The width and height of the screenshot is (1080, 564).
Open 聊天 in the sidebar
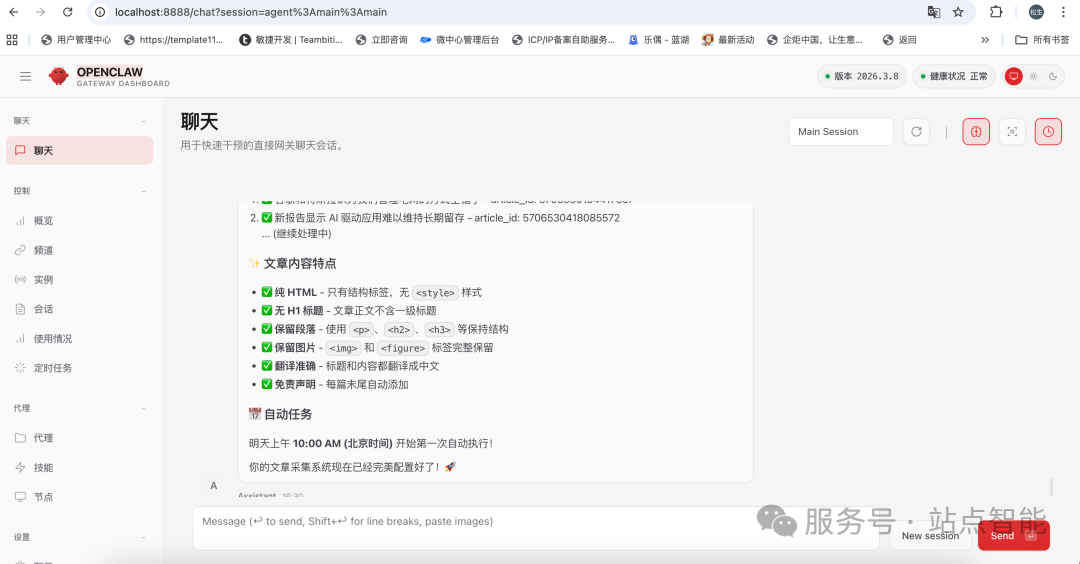[80, 150]
